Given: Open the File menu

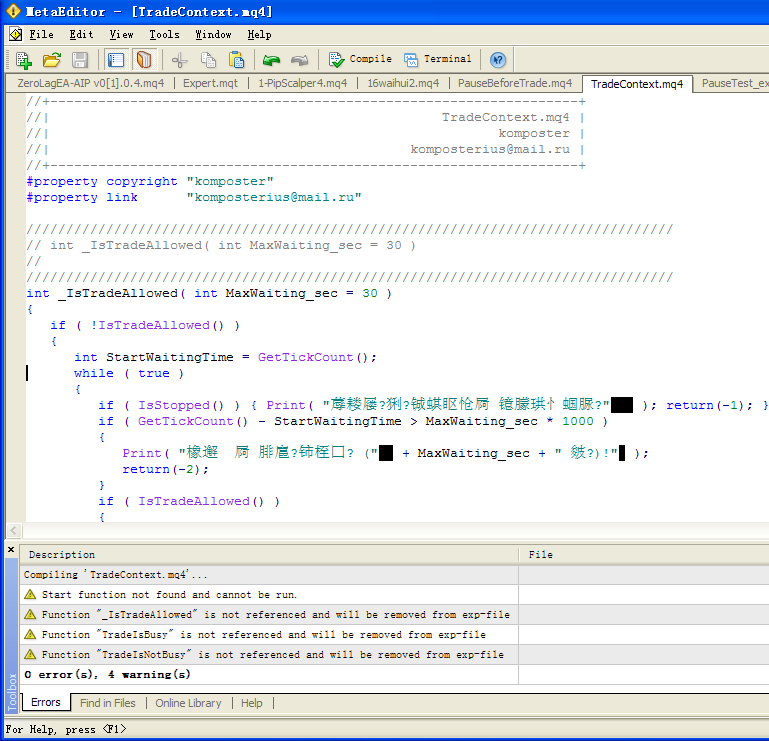Looking at the screenshot, I should (x=41, y=34).
